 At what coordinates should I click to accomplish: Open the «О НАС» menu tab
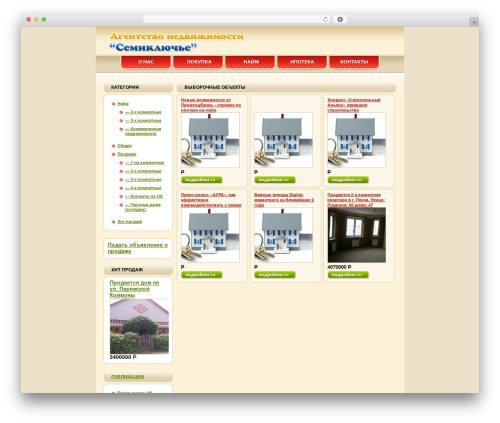tap(146, 62)
